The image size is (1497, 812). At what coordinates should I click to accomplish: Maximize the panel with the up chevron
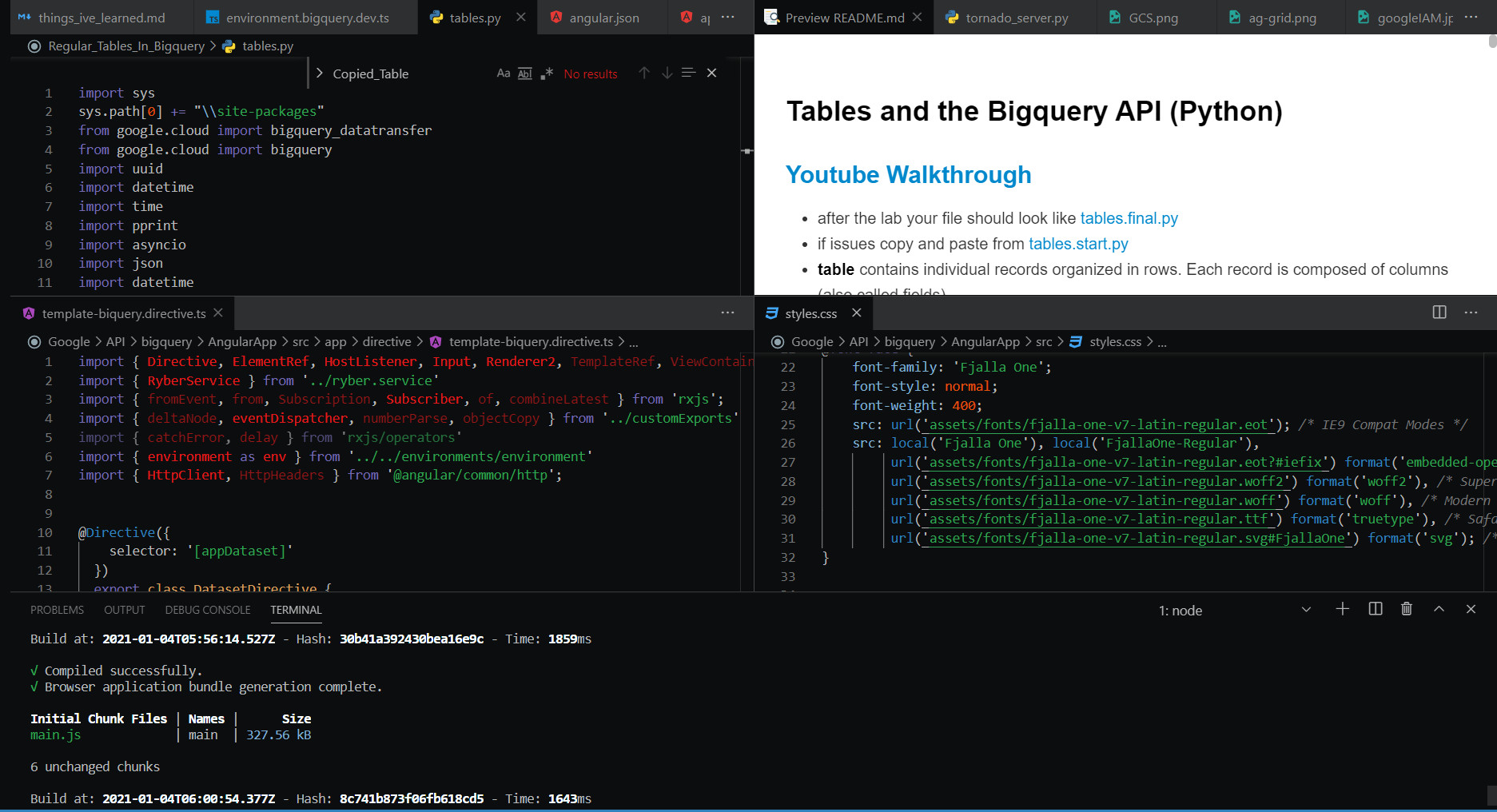point(1439,609)
